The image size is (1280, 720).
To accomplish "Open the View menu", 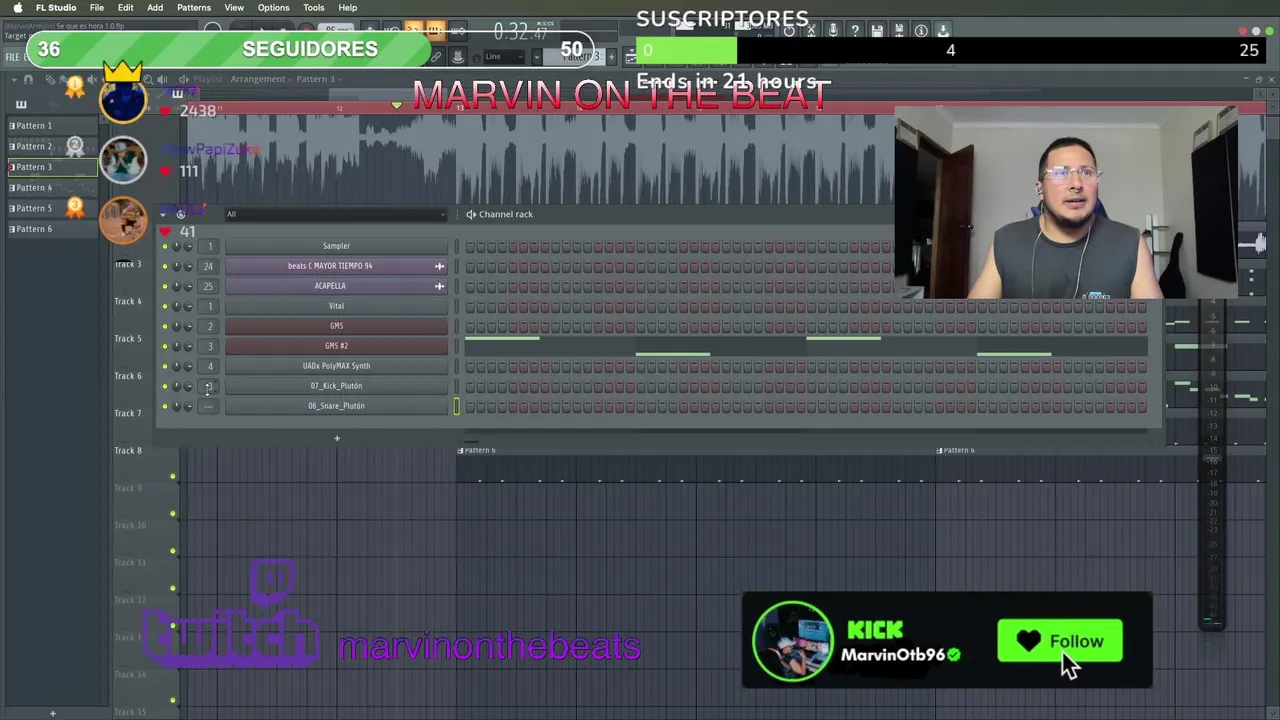I will [x=234, y=8].
